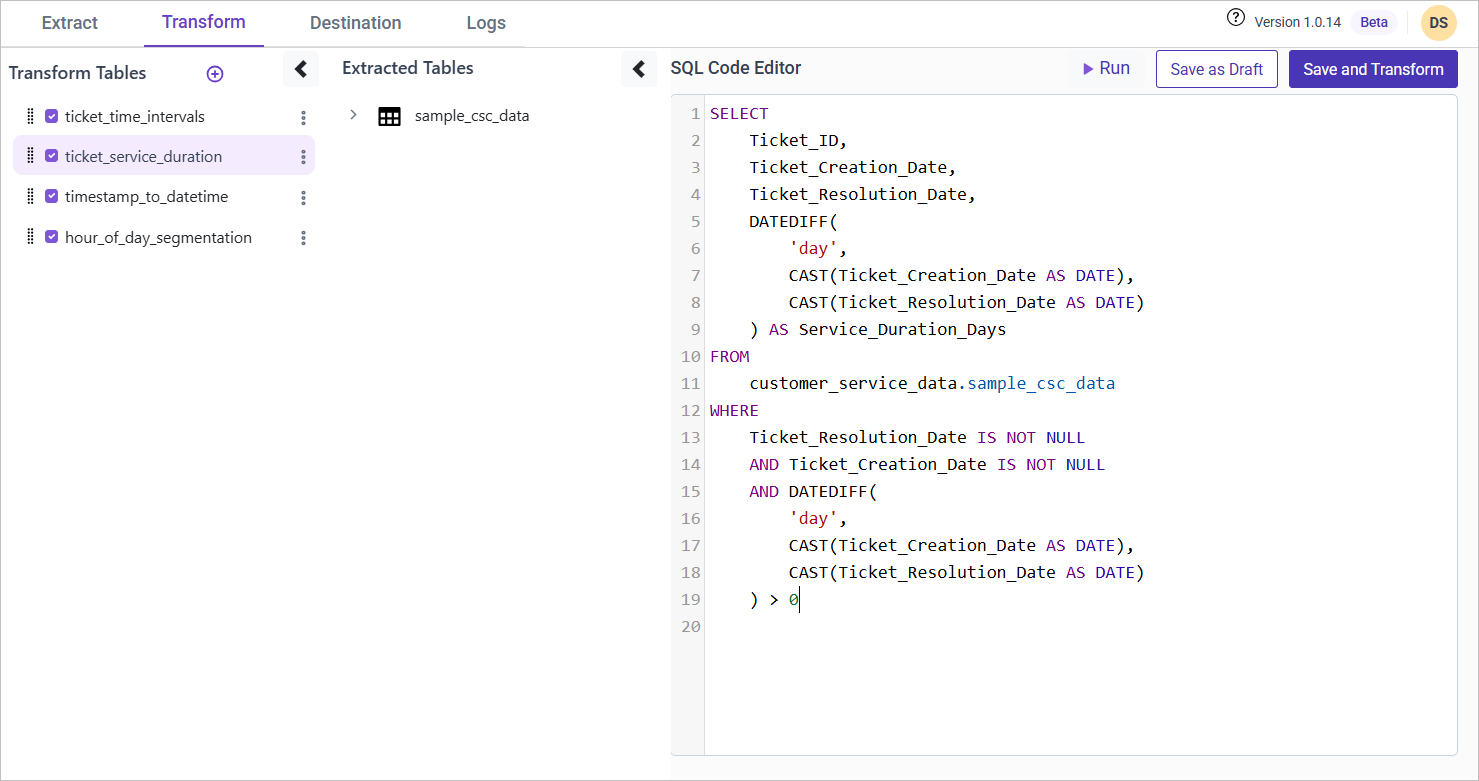Expand the sample_csc_data table tree
This screenshot has height=781, width=1479.
pyautogui.click(x=353, y=115)
